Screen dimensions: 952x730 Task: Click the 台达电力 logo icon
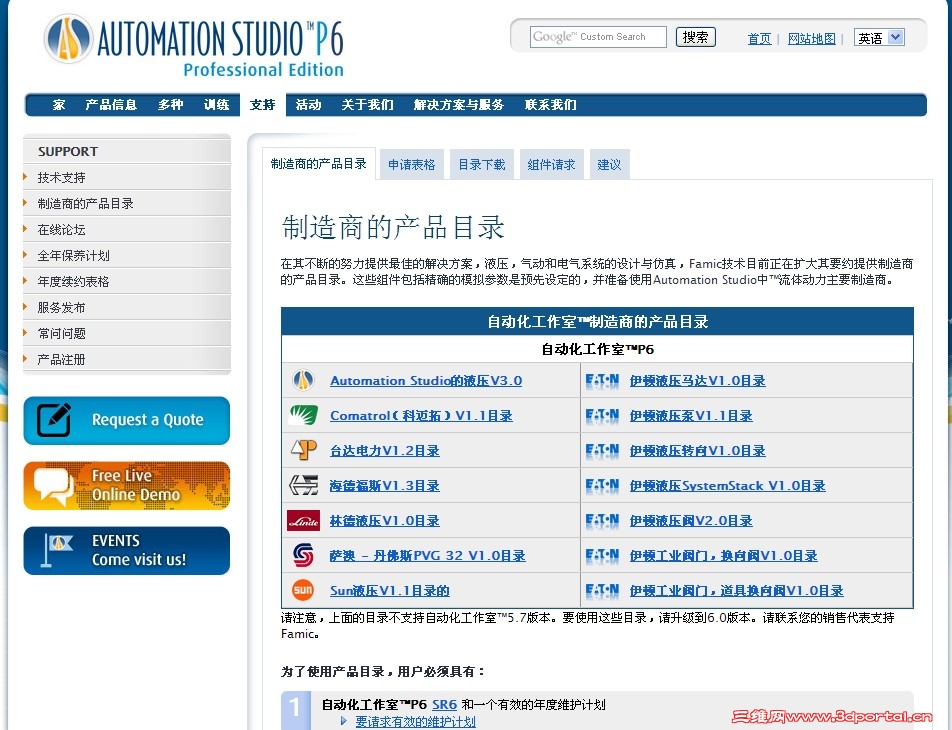pyautogui.click(x=304, y=450)
